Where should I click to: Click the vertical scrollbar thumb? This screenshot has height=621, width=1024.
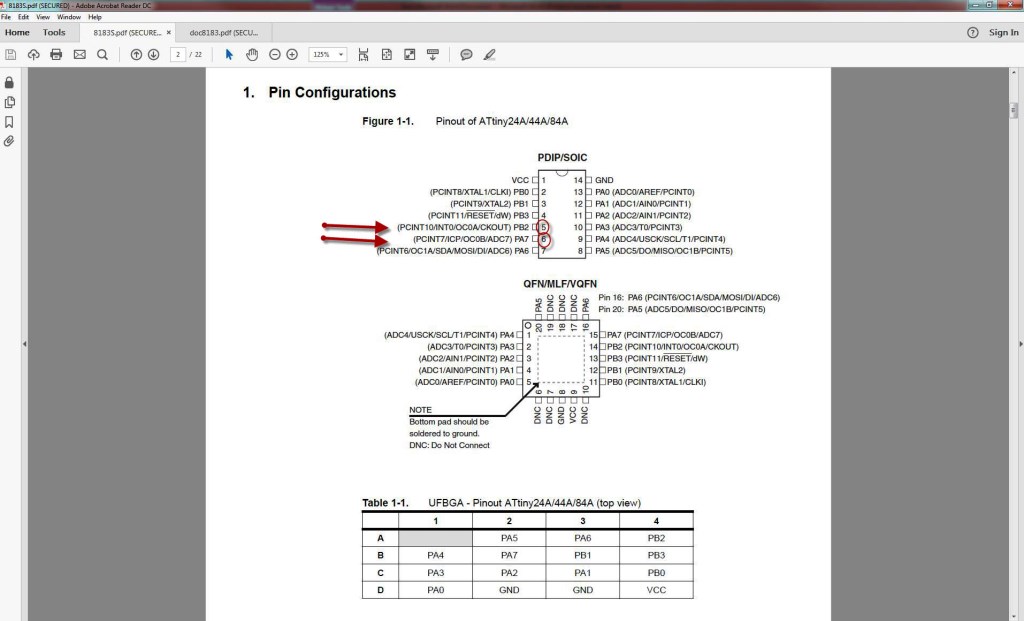1014,110
